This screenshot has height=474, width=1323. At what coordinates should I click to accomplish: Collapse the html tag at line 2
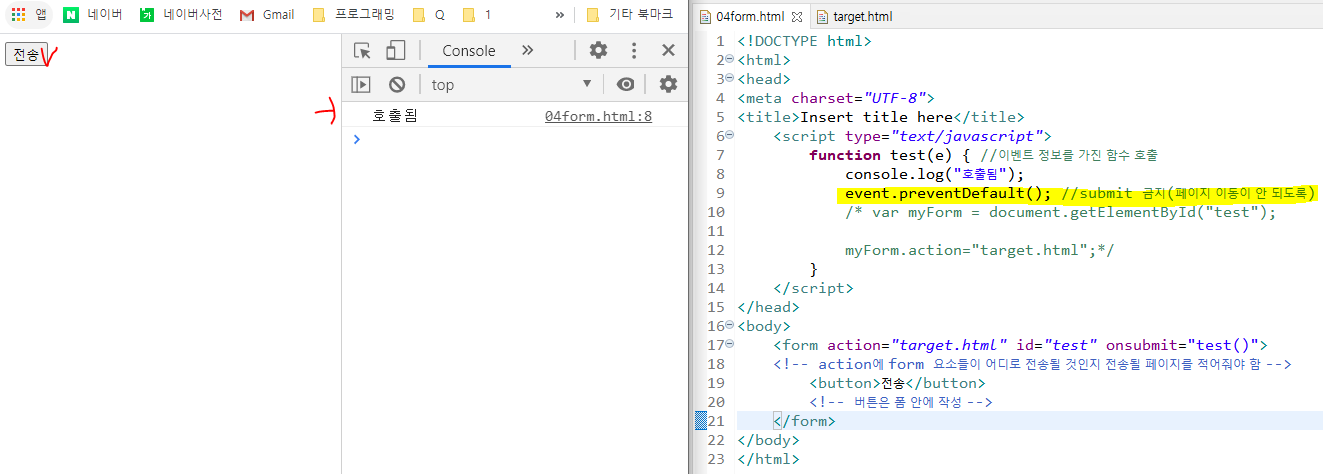coord(729,60)
